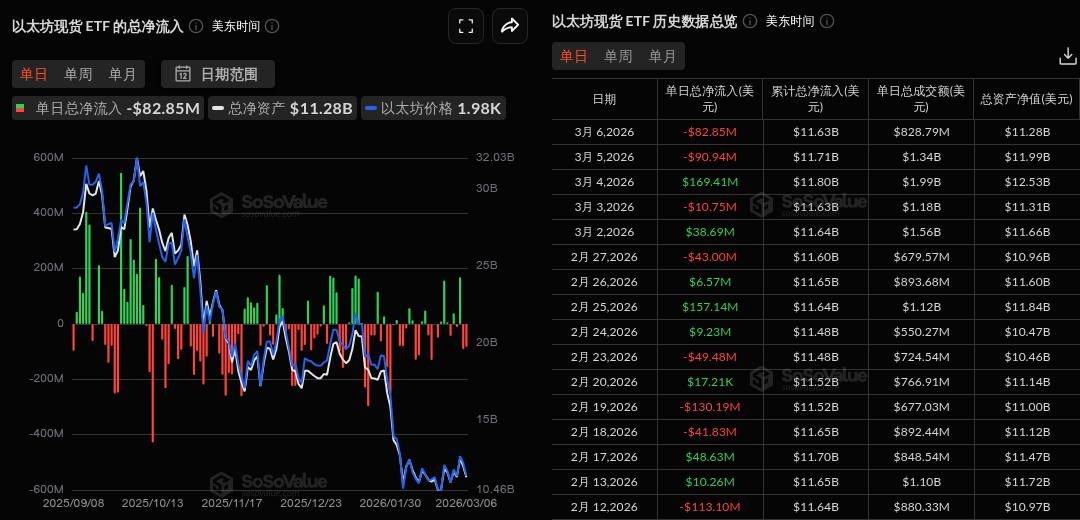Switch chart to 单周 view

pos(78,73)
